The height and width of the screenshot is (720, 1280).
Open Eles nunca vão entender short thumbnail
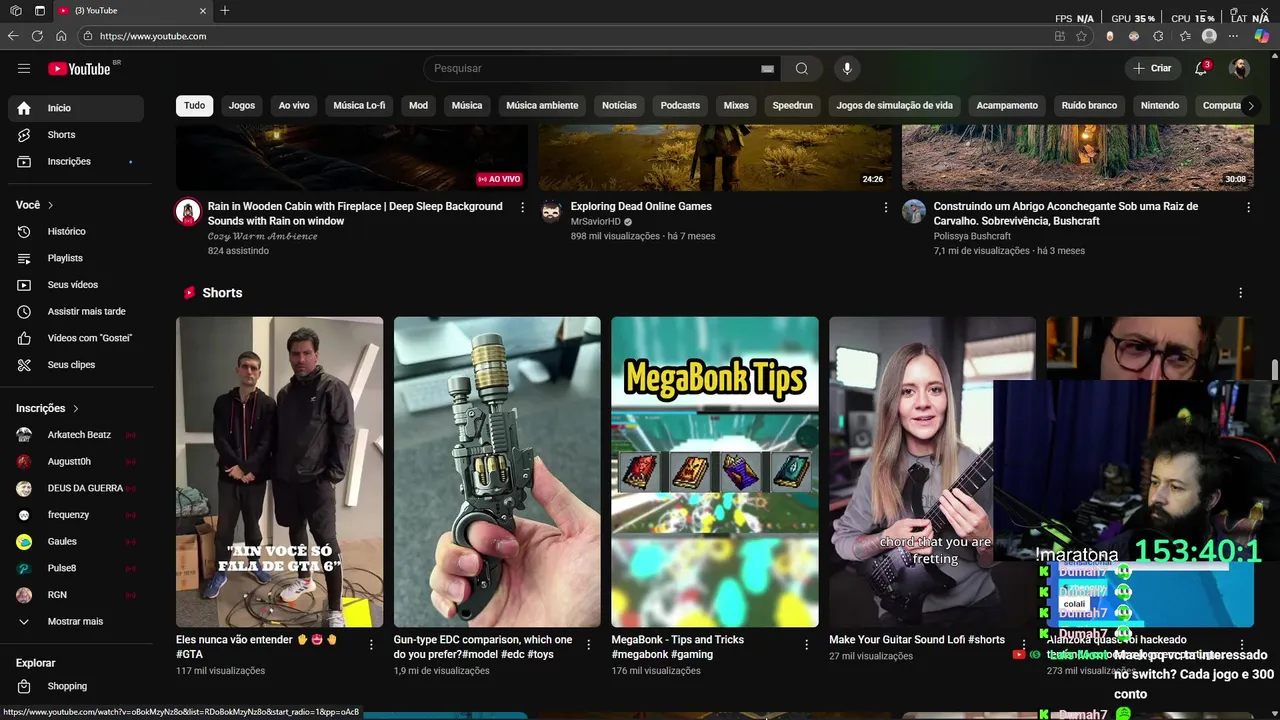tap(280, 472)
